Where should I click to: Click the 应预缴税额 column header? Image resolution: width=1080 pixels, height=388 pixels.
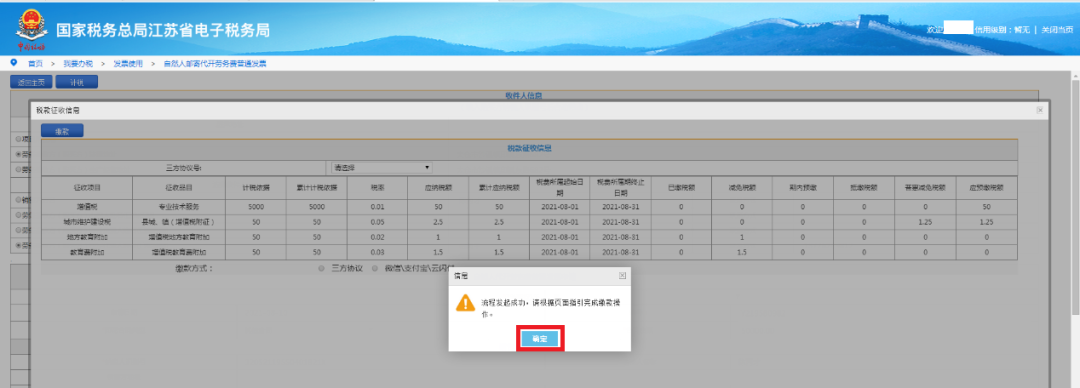click(987, 187)
